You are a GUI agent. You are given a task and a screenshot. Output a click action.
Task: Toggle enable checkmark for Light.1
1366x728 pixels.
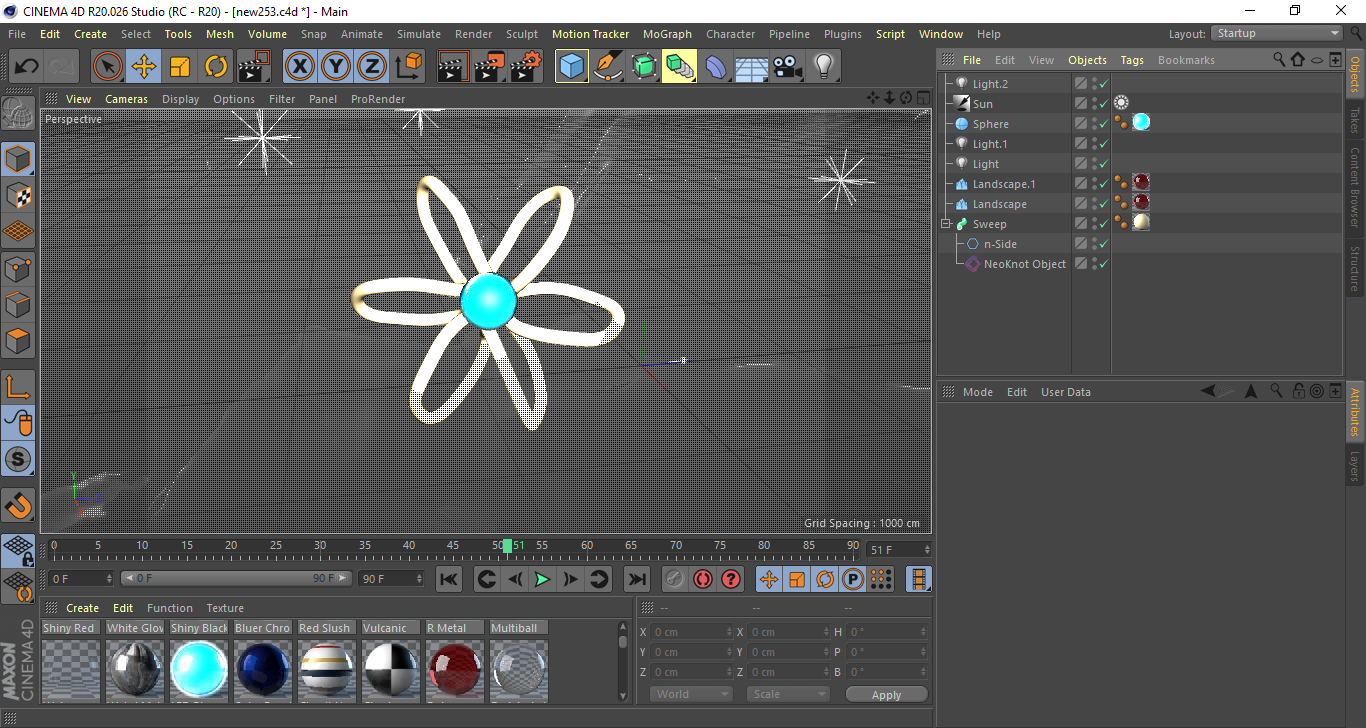click(1104, 144)
